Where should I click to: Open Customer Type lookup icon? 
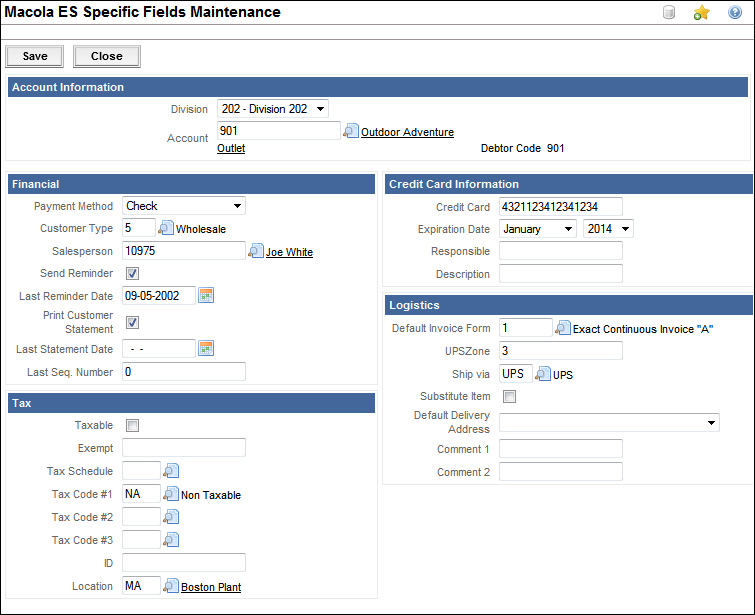(x=166, y=228)
